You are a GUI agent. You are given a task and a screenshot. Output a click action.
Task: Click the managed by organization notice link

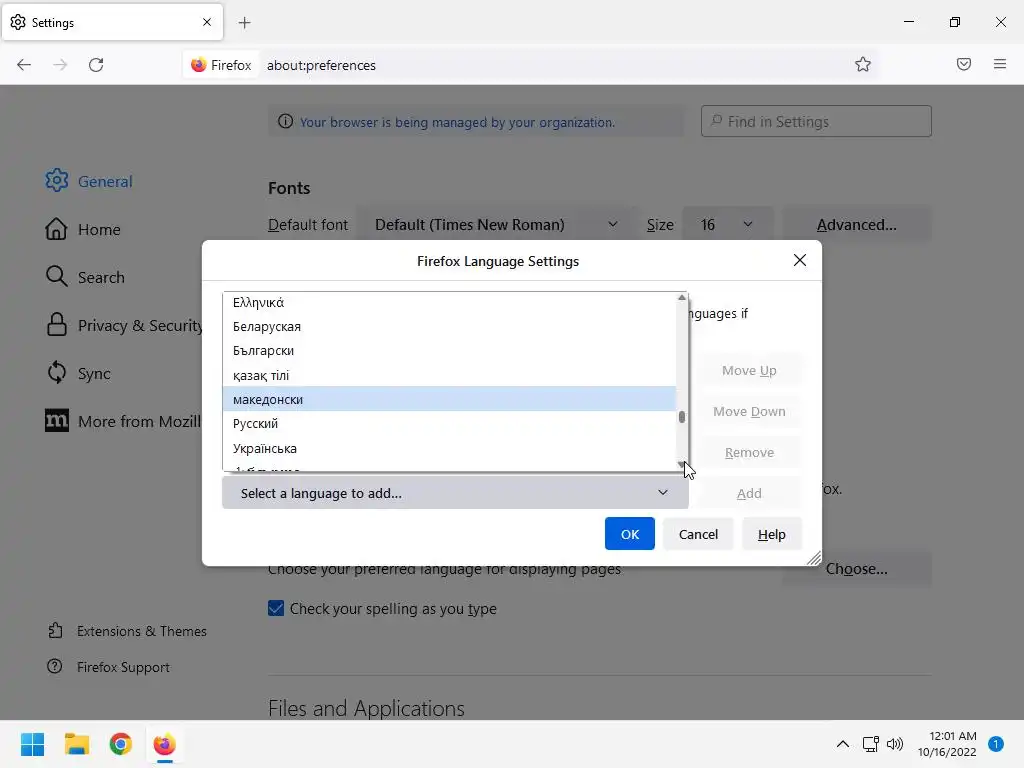(457, 122)
